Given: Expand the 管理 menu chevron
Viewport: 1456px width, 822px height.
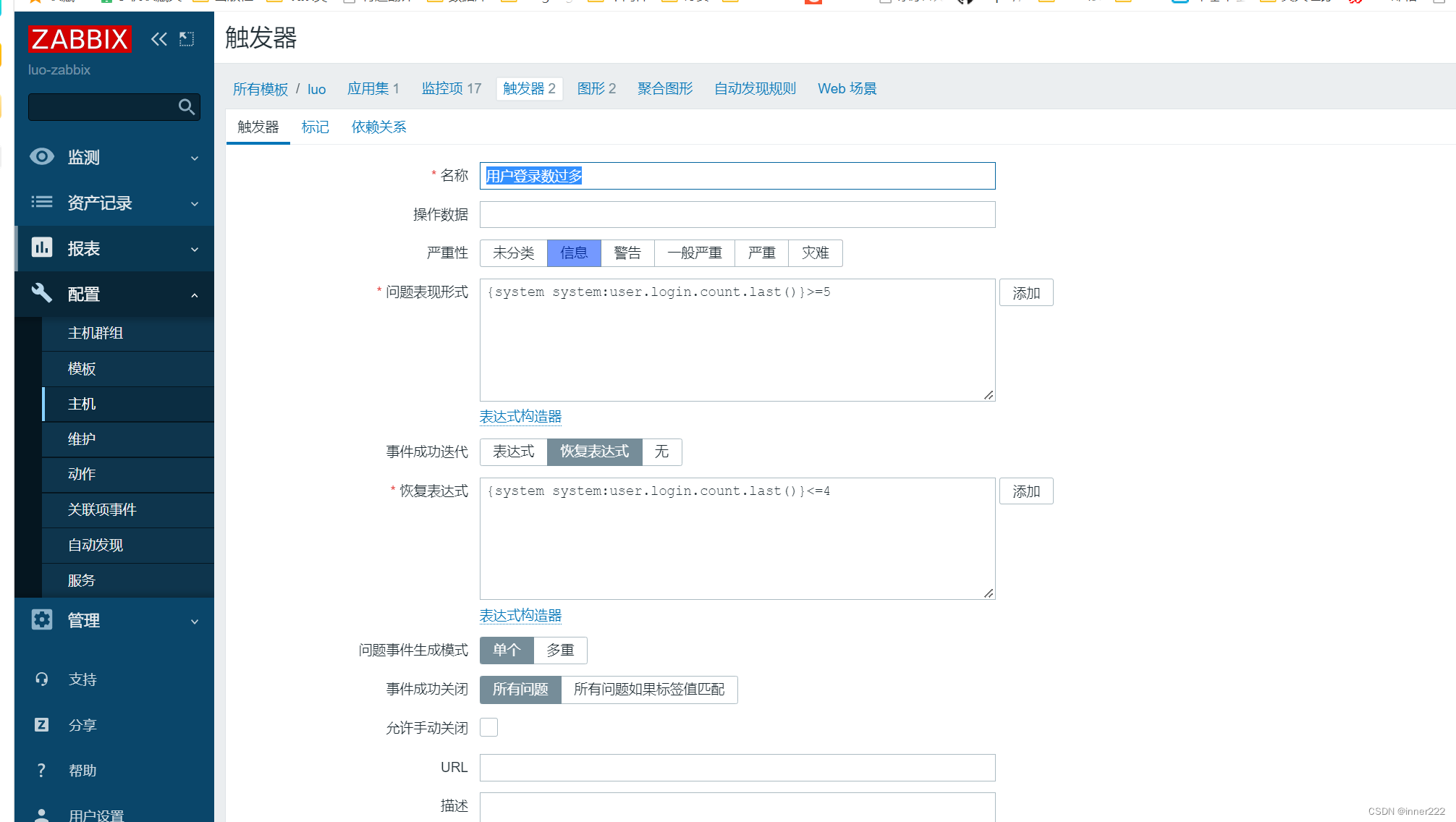Looking at the screenshot, I should click(x=195, y=621).
